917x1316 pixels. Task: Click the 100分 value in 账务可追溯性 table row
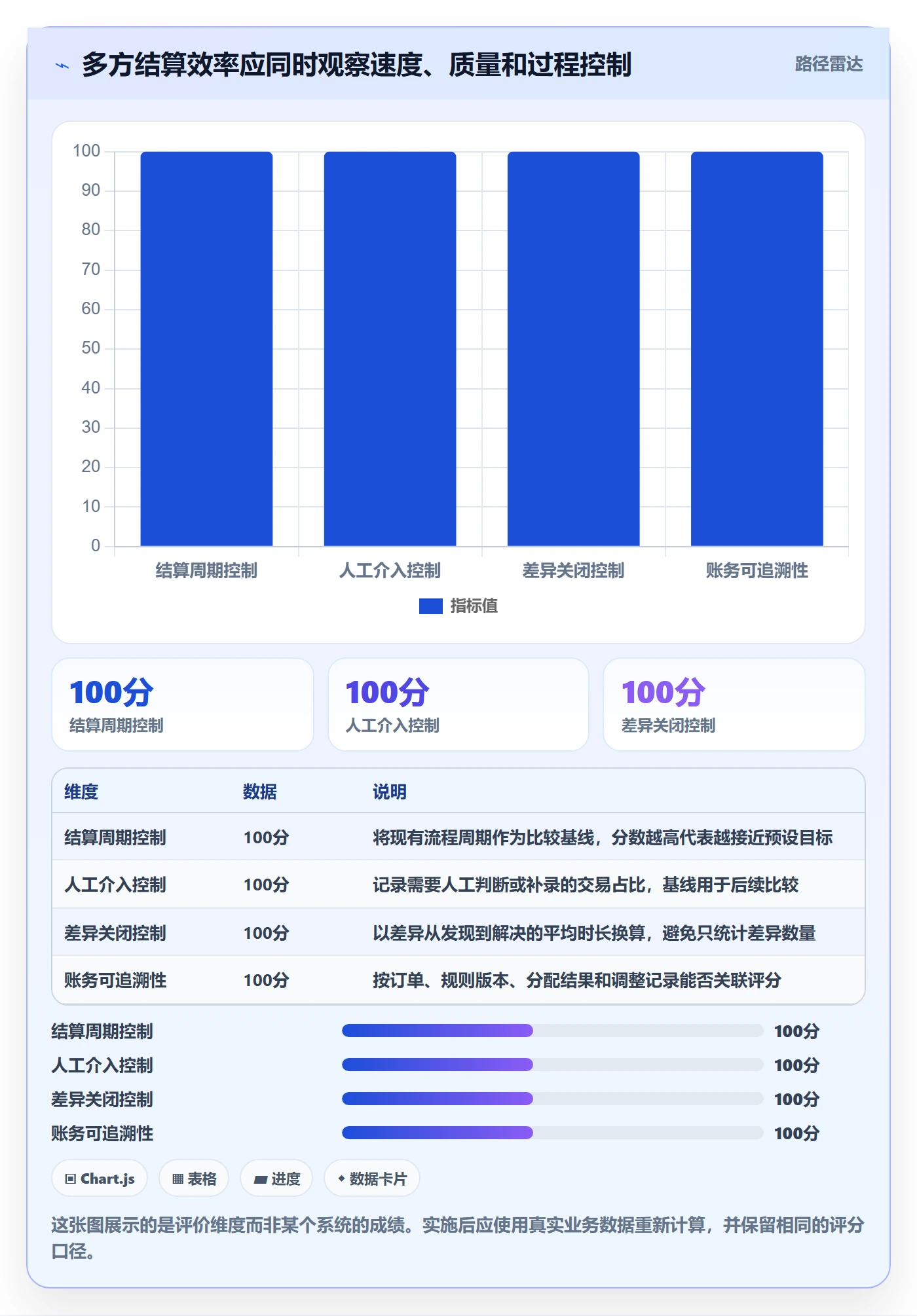point(266,981)
